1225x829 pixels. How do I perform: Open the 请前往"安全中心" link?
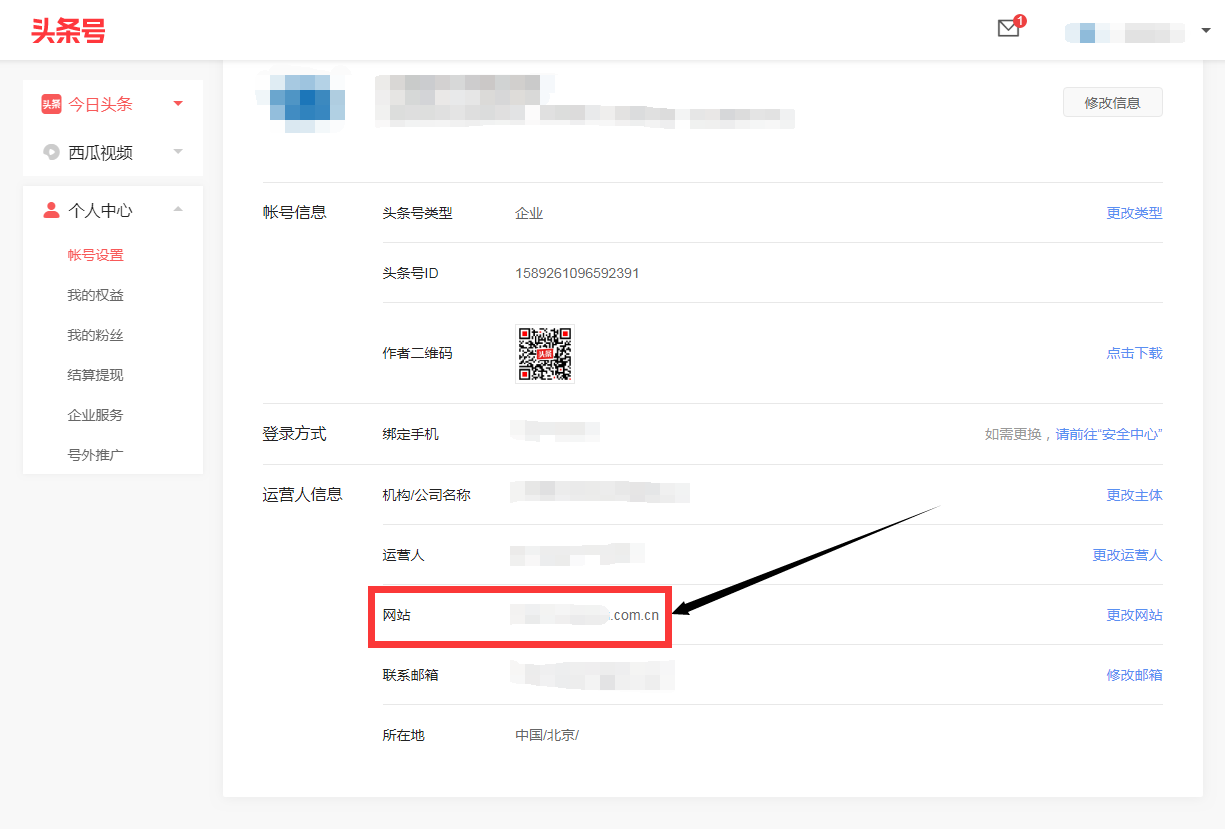coord(1109,434)
